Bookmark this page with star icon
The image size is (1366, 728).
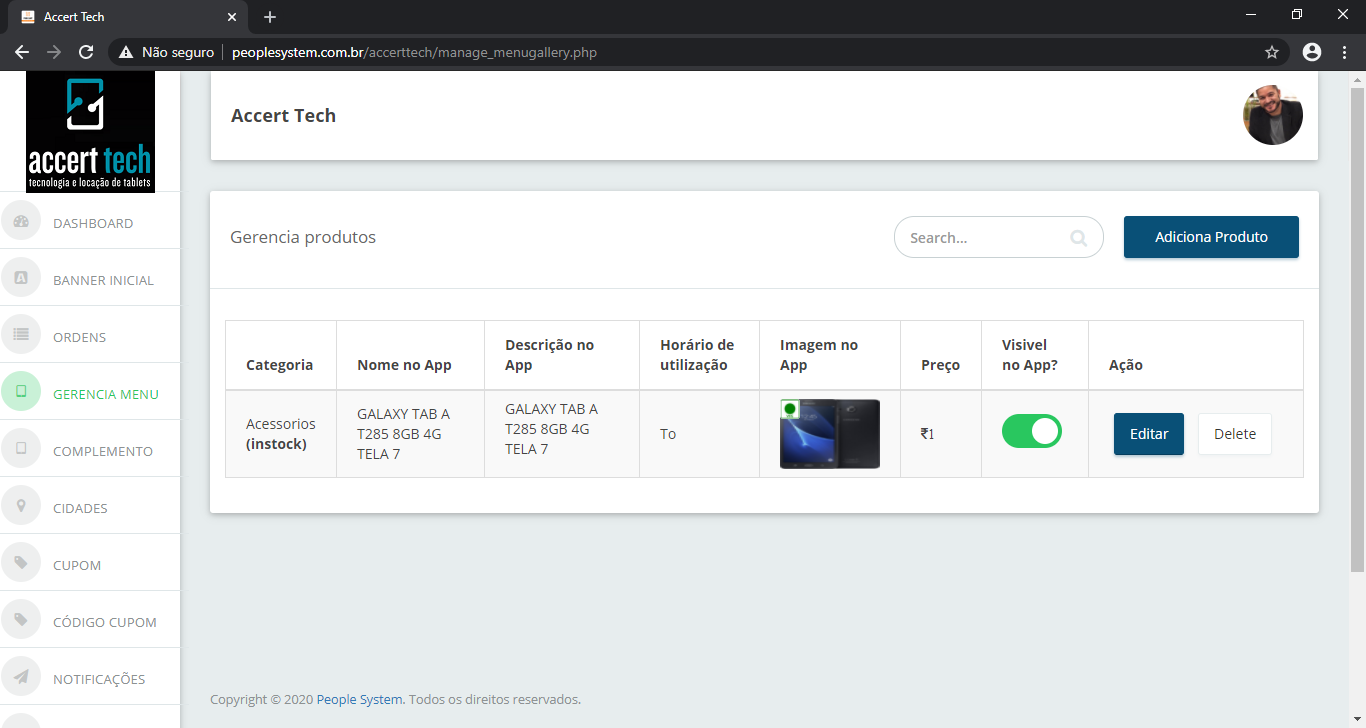pyautogui.click(x=1272, y=52)
